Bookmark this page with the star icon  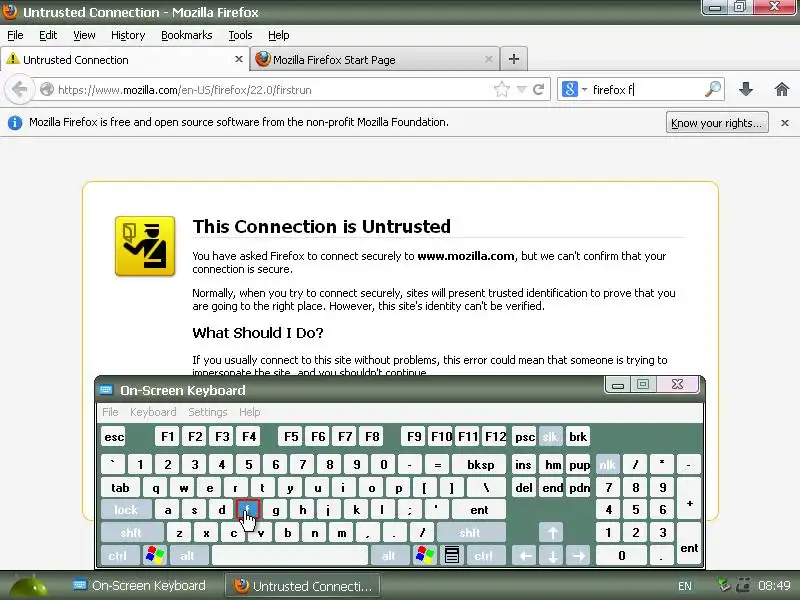[502, 90]
